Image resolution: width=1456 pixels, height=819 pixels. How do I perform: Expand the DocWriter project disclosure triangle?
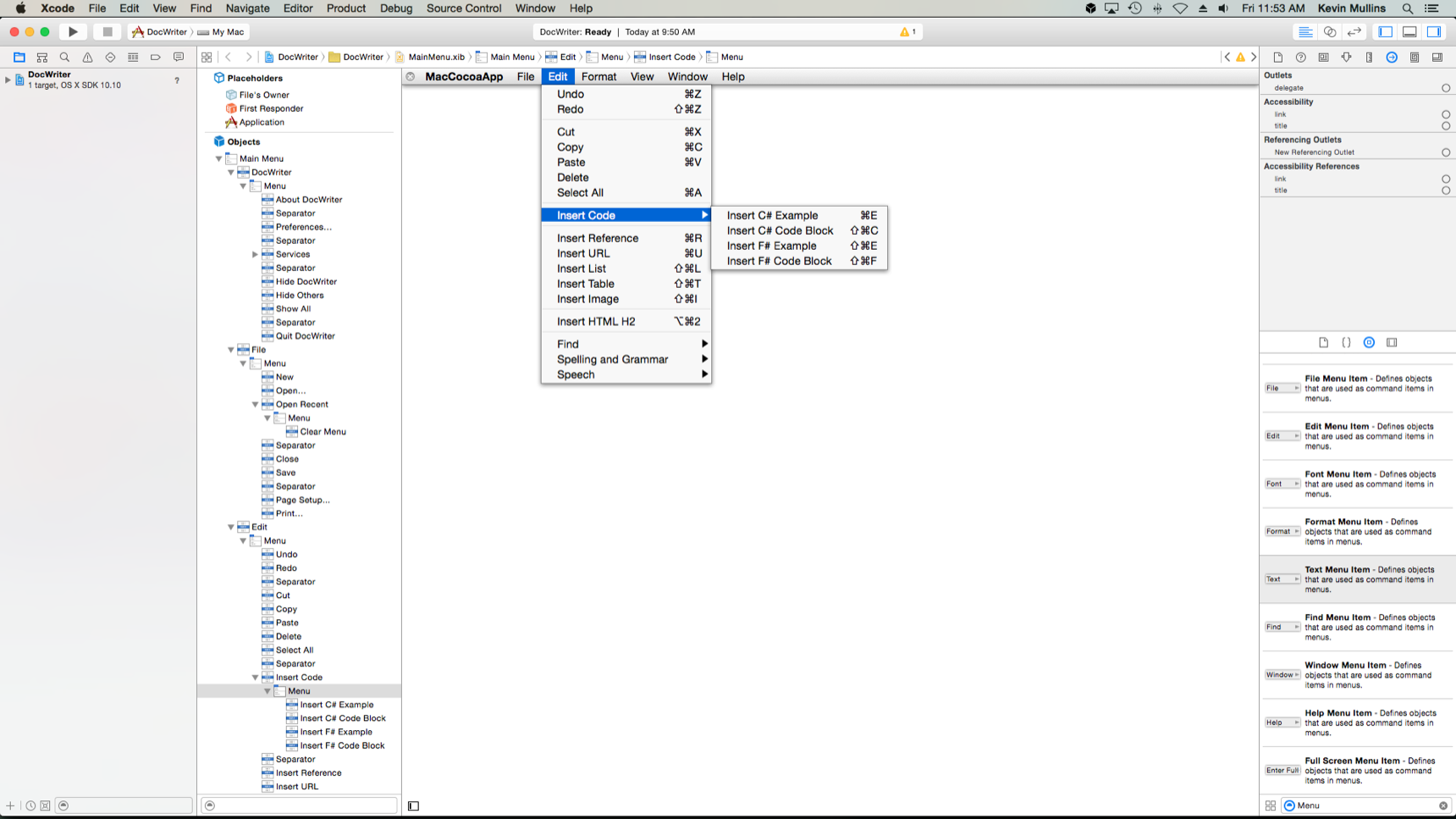tap(8, 80)
